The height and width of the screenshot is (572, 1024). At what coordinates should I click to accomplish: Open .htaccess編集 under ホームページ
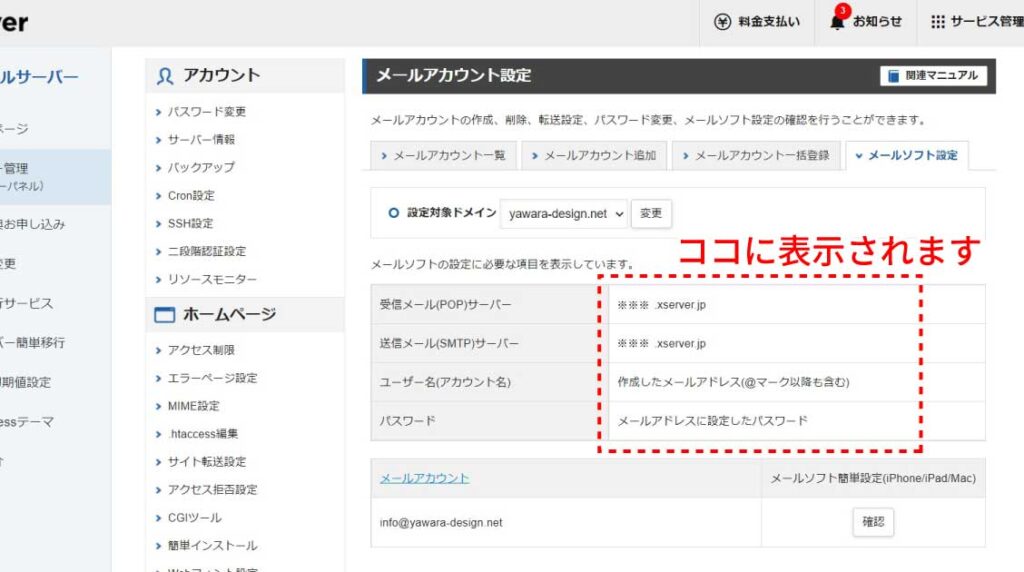tap(202, 434)
